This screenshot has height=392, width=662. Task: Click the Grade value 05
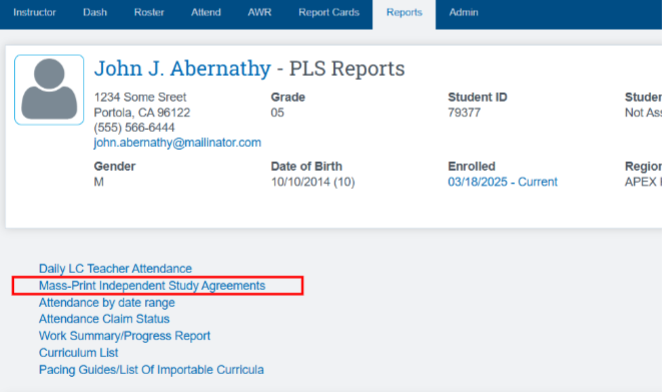coord(277,113)
